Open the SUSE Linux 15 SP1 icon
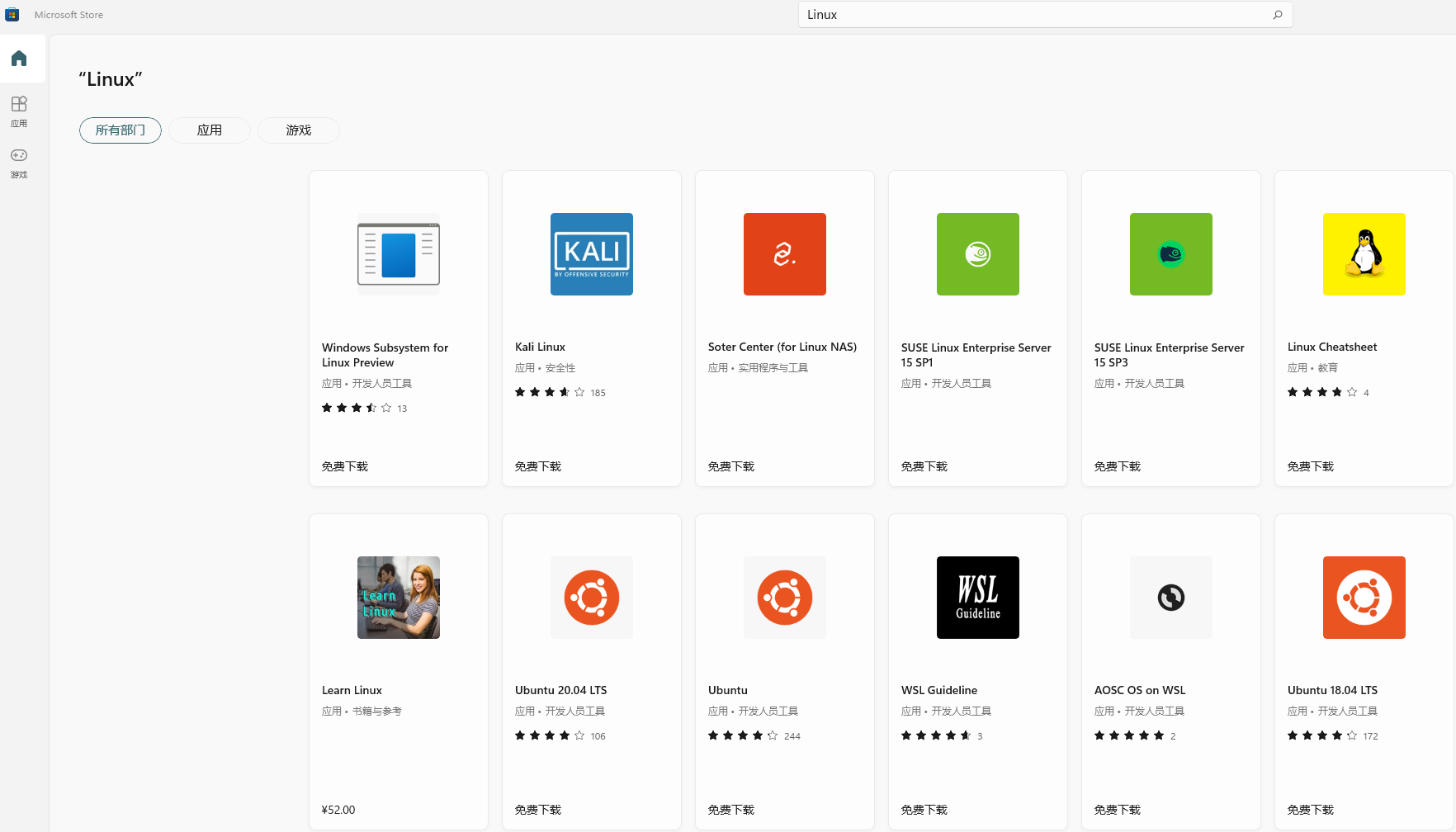Screen dimensions: 1456x832 978,254
